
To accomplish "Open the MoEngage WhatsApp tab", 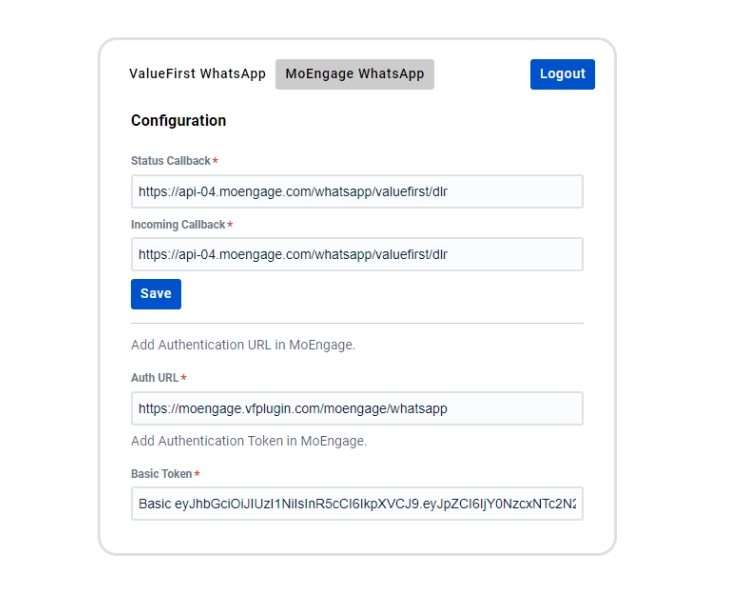I will coord(355,74).
